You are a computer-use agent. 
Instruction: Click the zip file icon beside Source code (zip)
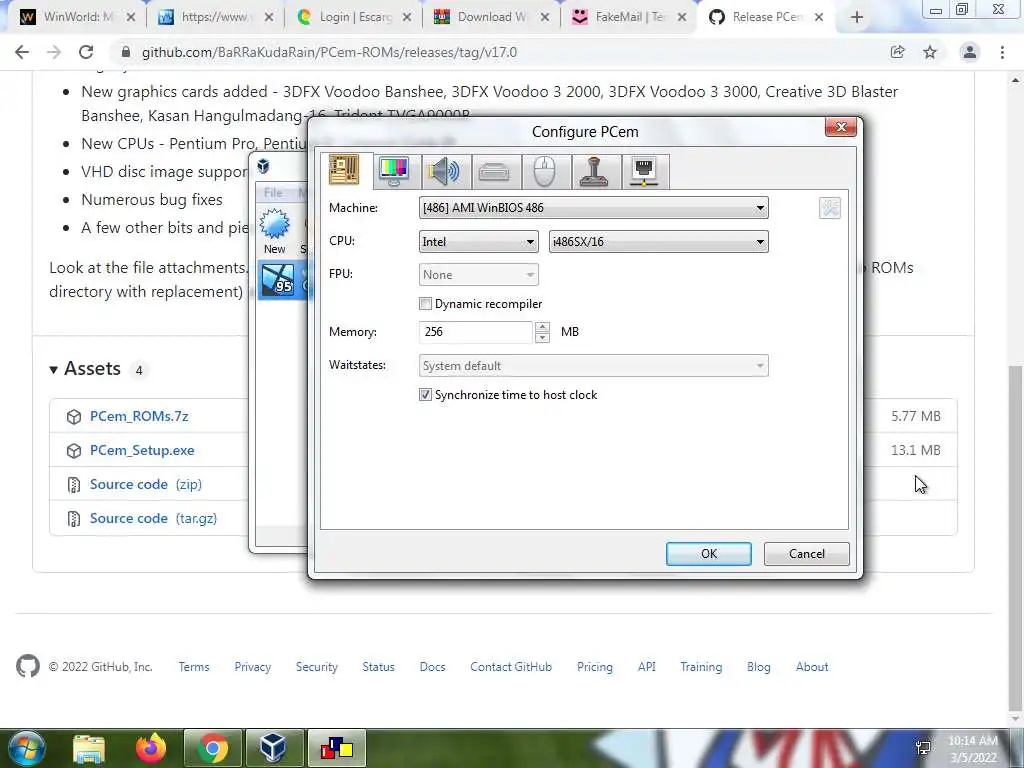[74, 485]
